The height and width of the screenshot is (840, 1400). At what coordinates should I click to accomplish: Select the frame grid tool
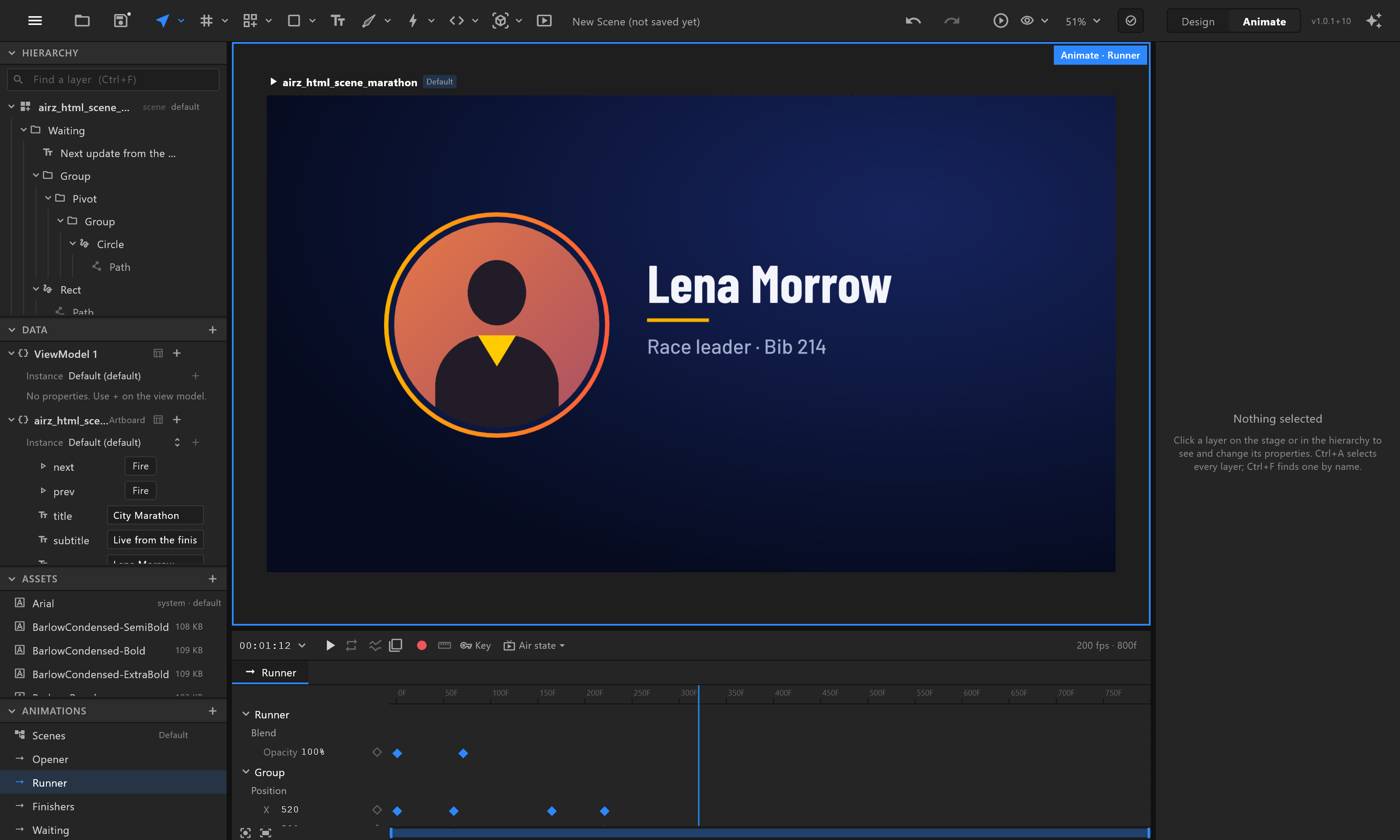(206, 21)
